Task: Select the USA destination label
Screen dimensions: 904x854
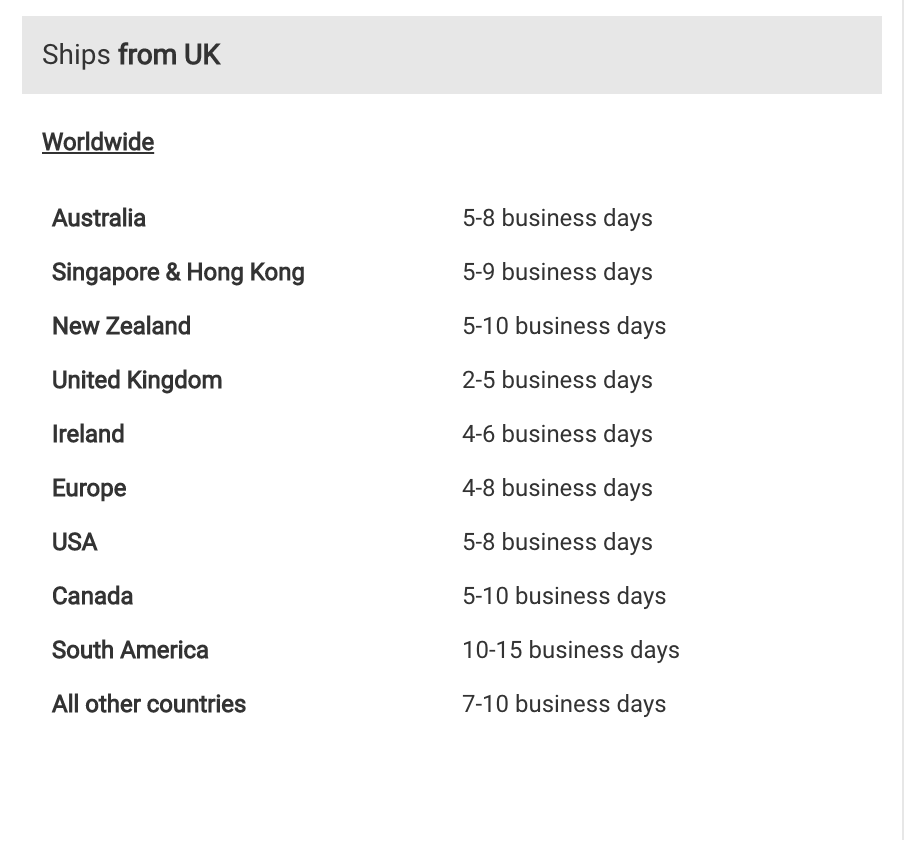Action: pyautogui.click(x=75, y=542)
